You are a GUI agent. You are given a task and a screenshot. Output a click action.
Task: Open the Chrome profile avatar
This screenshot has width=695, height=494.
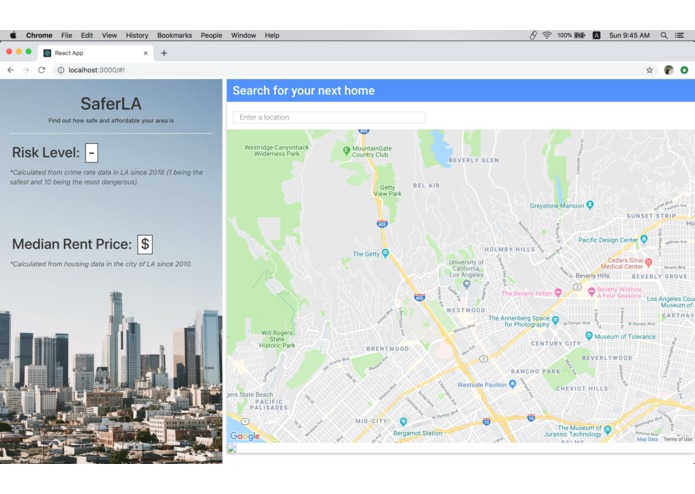point(668,70)
